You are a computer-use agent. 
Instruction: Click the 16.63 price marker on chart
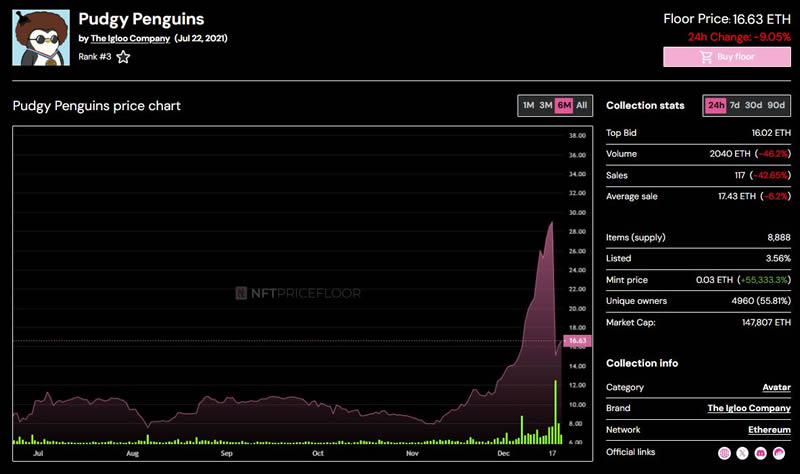pyautogui.click(x=577, y=341)
